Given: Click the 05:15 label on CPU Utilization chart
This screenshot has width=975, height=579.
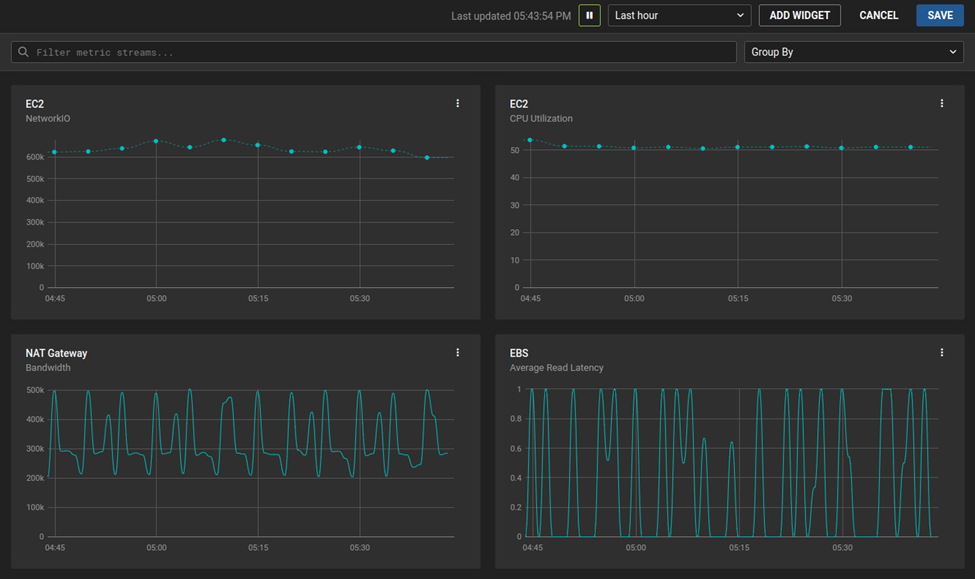Looking at the screenshot, I should pos(738,299).
